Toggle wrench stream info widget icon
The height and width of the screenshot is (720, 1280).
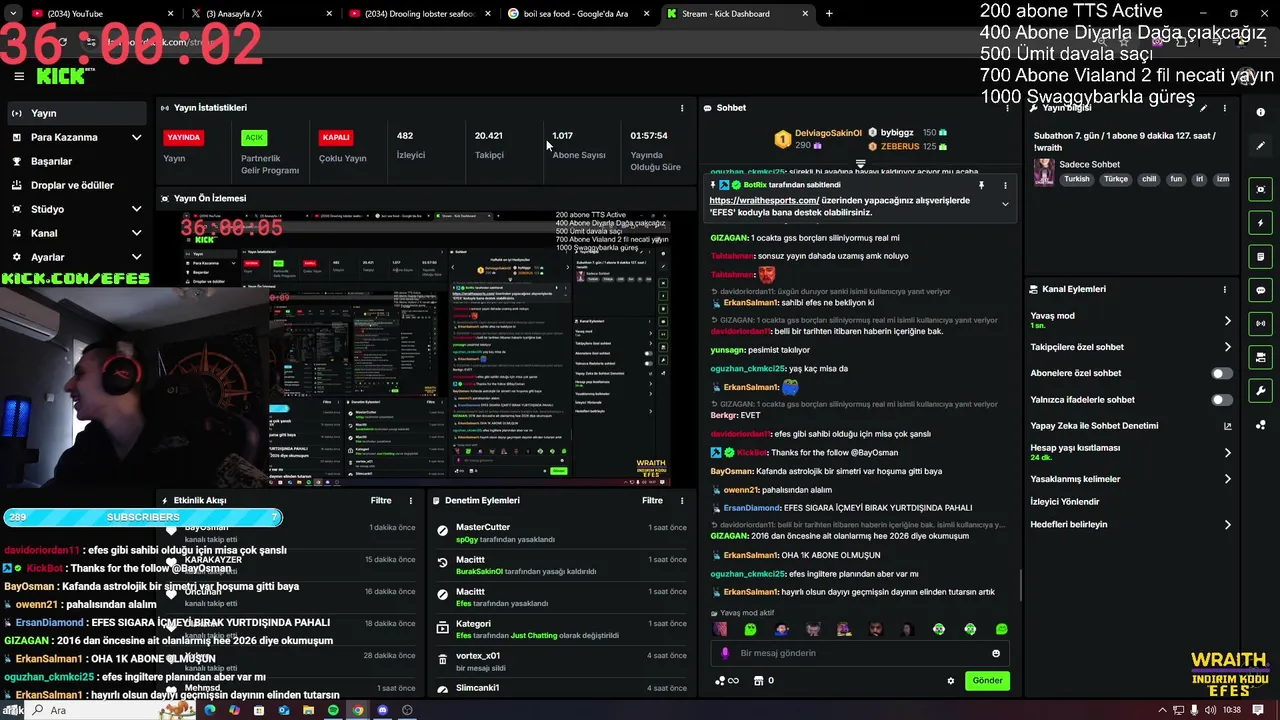tap(1260, 391)
